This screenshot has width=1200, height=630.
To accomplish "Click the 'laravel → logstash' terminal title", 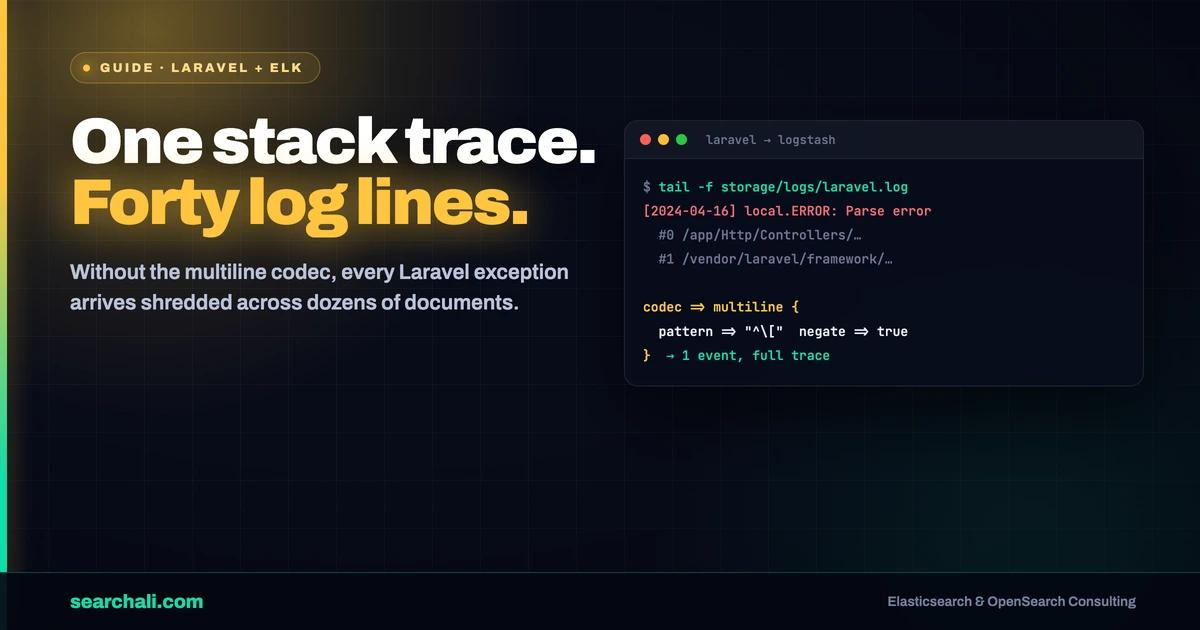I will tap(770, 140).
